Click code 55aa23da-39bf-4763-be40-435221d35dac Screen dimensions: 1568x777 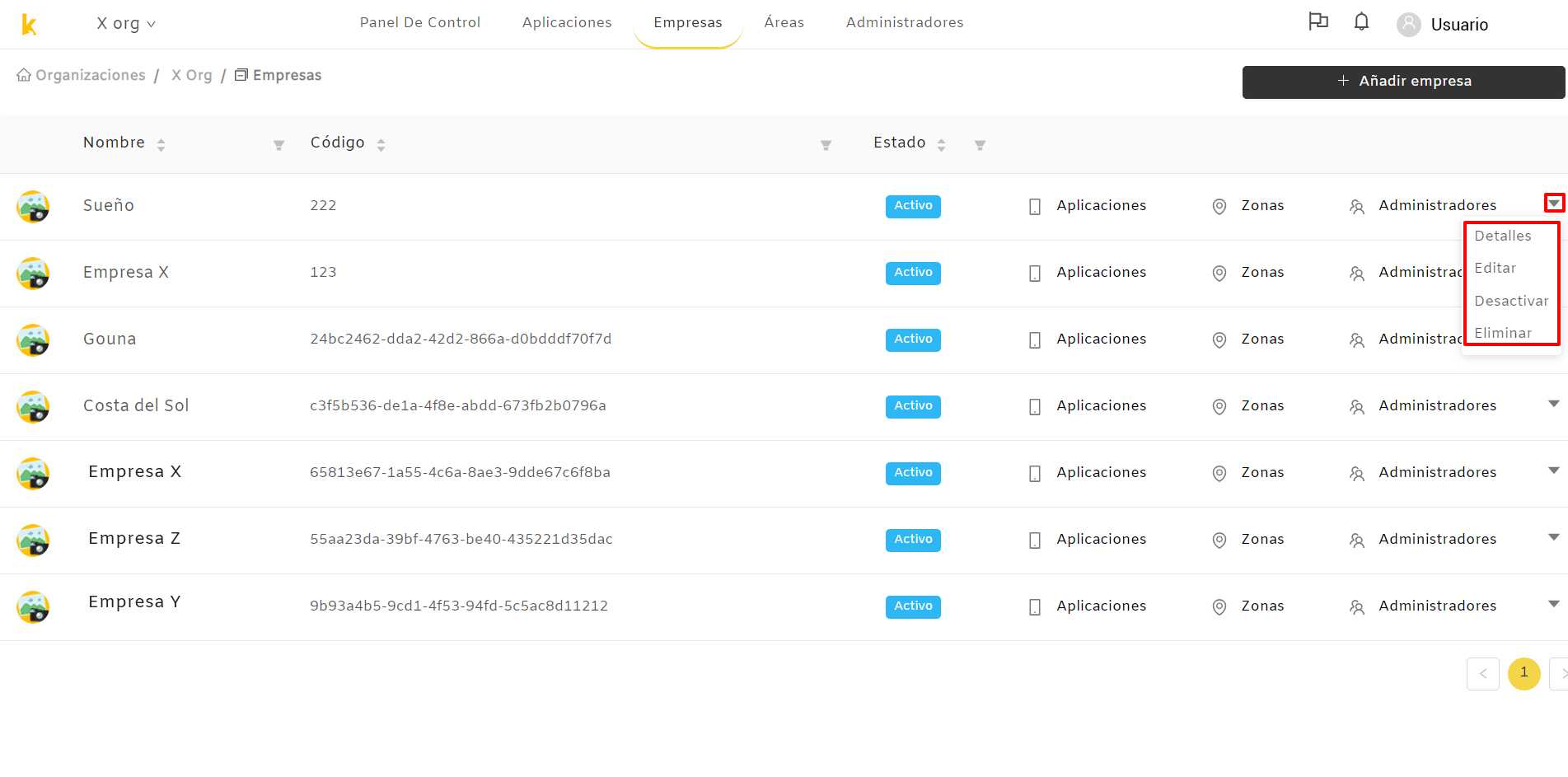[461, 540]
